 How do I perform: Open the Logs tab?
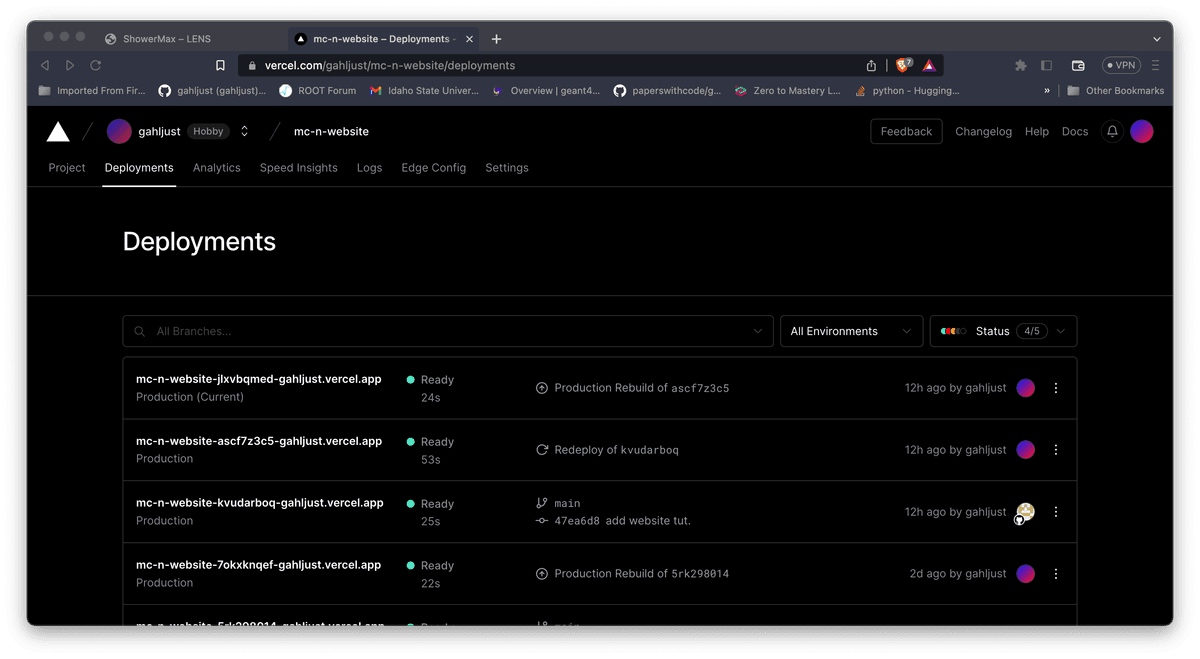click(370, 168)
